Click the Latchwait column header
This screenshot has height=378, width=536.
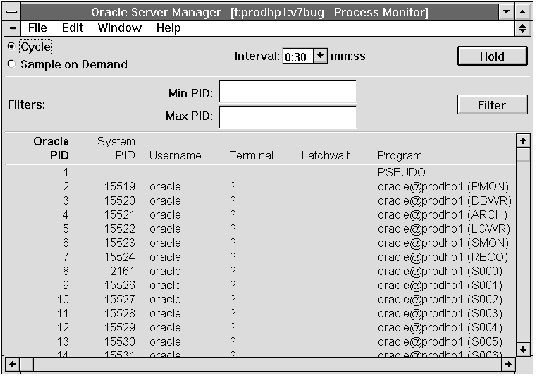pos(325,155)
